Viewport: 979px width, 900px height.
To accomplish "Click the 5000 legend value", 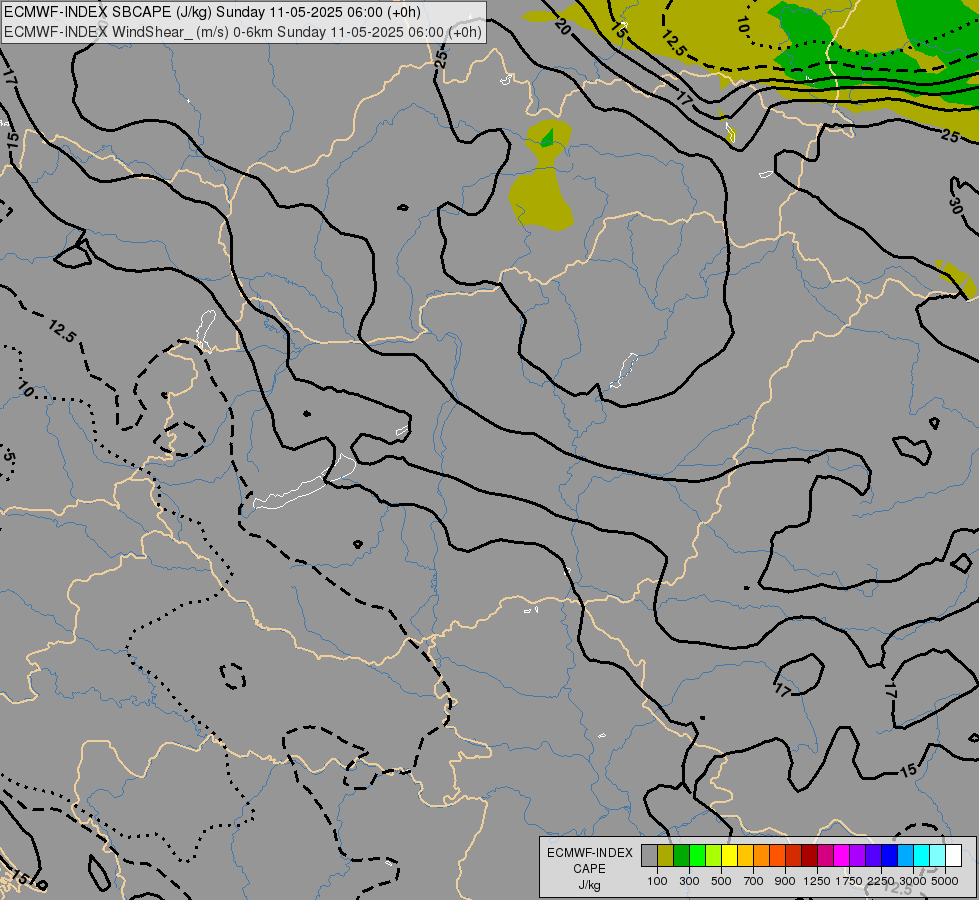I will pyautogui.click(x=945, y=881).
